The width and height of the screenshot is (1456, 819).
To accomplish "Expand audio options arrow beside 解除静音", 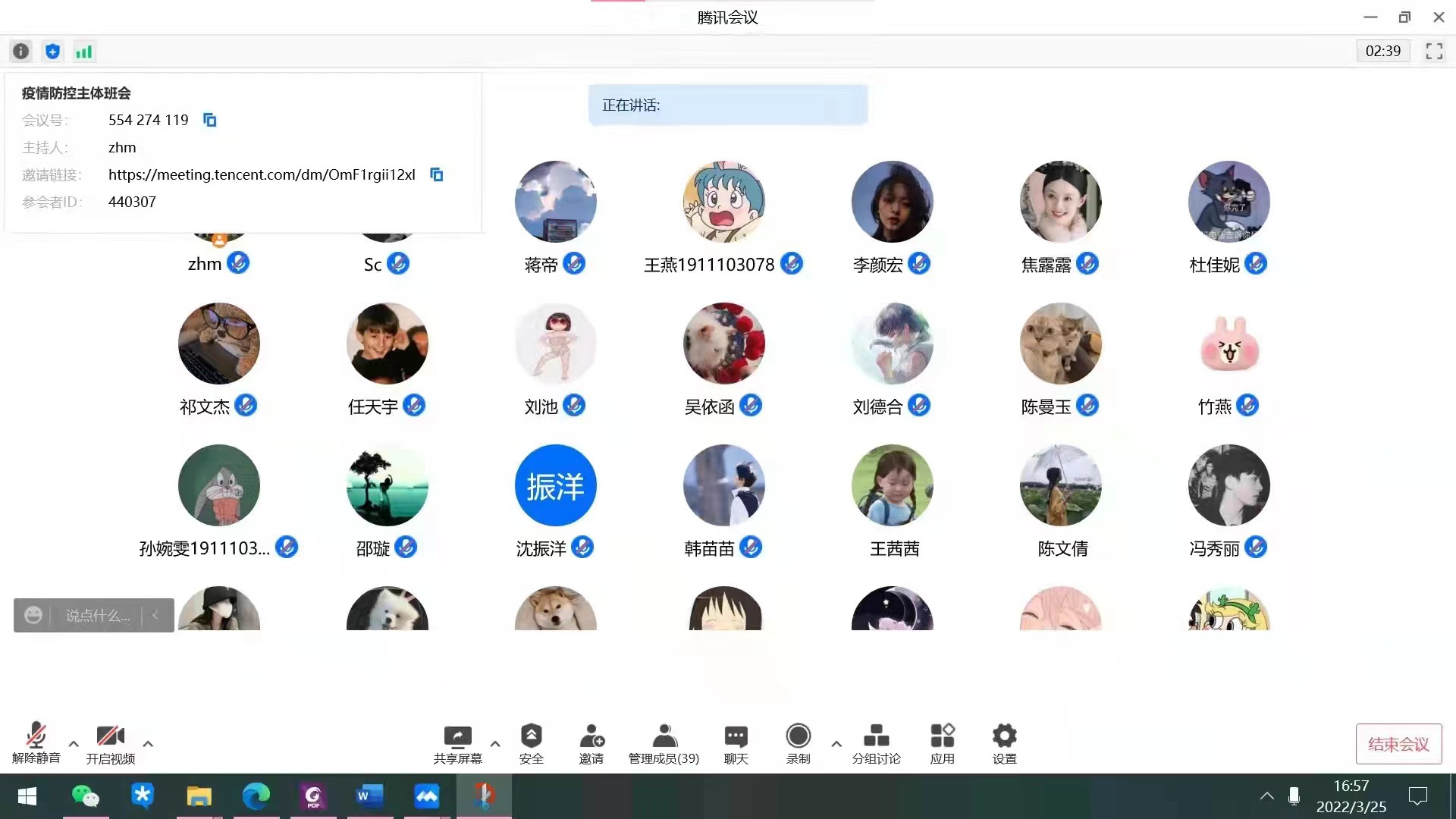I will click(x=74, y=744).
